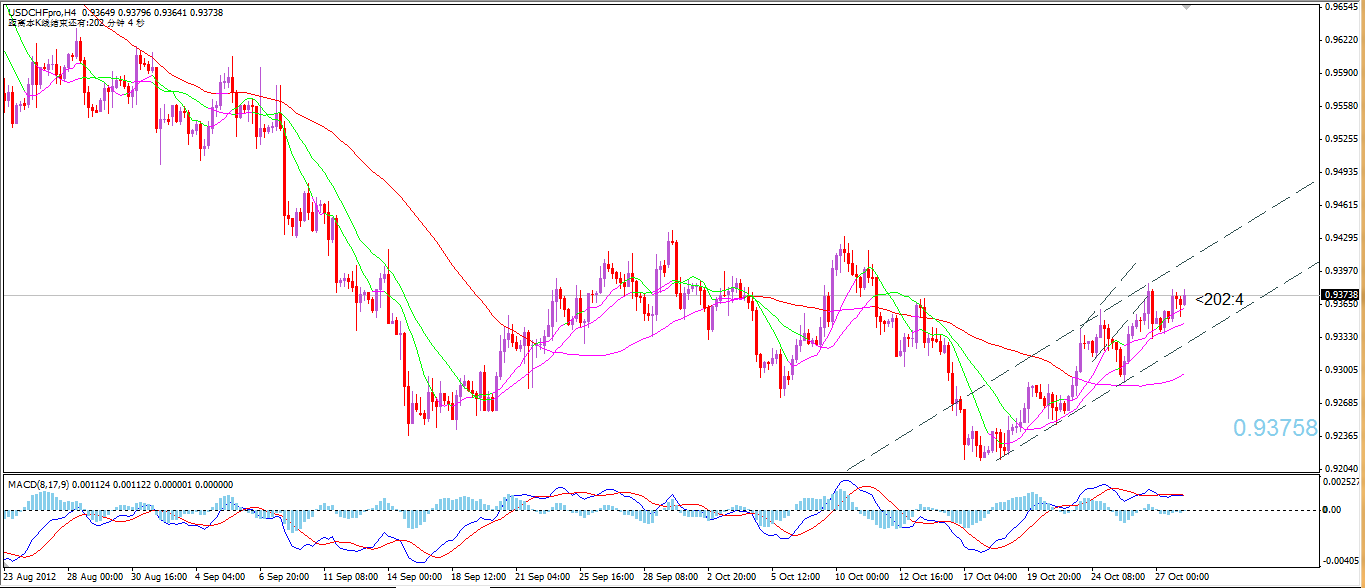Click the 0.96220 price scale label
Image resolution: width=1365 pixels, height=588 pixels.
pyautogui.click(x=1340, y=40)
